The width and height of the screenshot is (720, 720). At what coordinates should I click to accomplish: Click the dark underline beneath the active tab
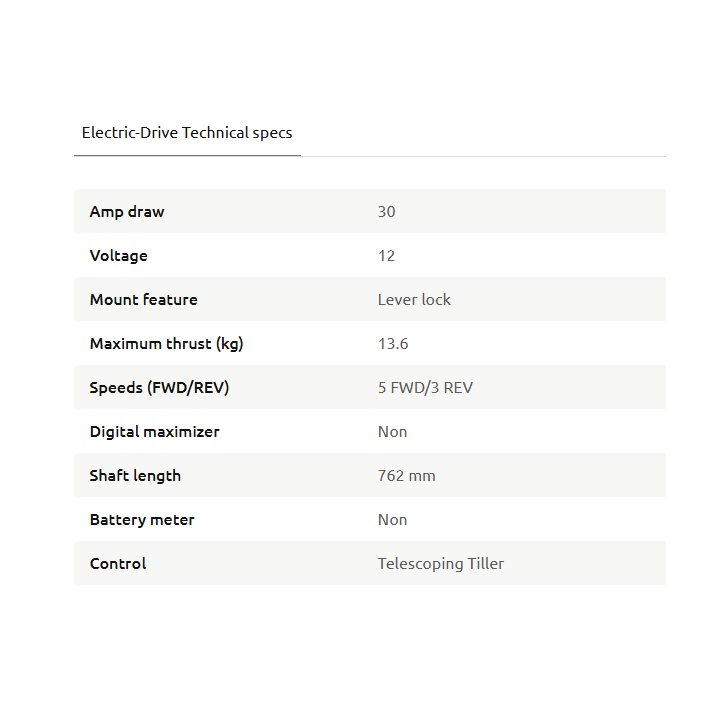(187, 156)
